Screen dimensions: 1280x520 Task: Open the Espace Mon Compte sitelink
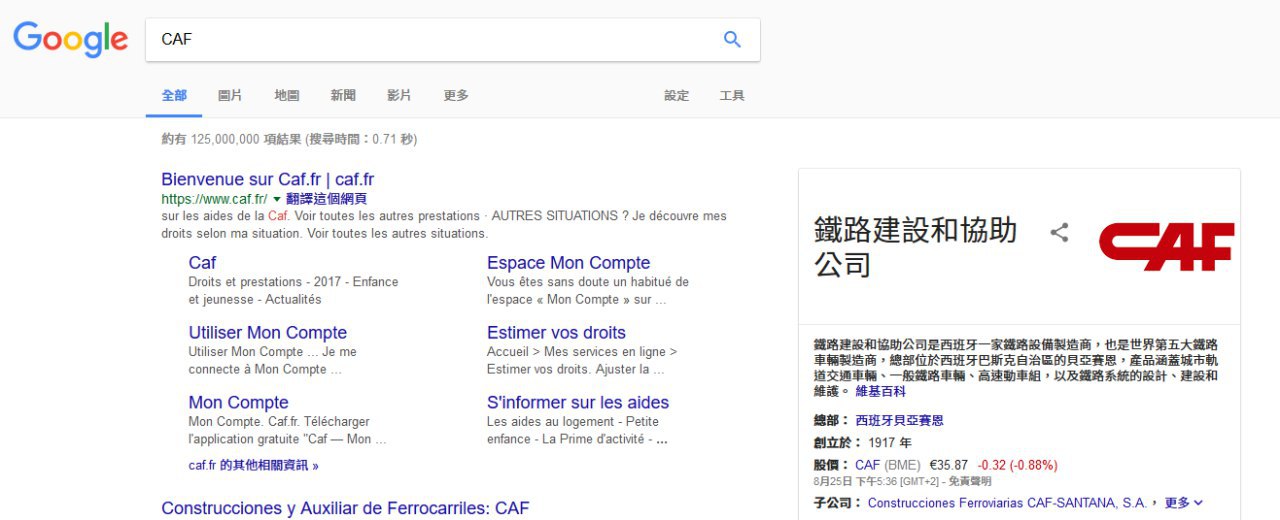(x=568, y=263)
